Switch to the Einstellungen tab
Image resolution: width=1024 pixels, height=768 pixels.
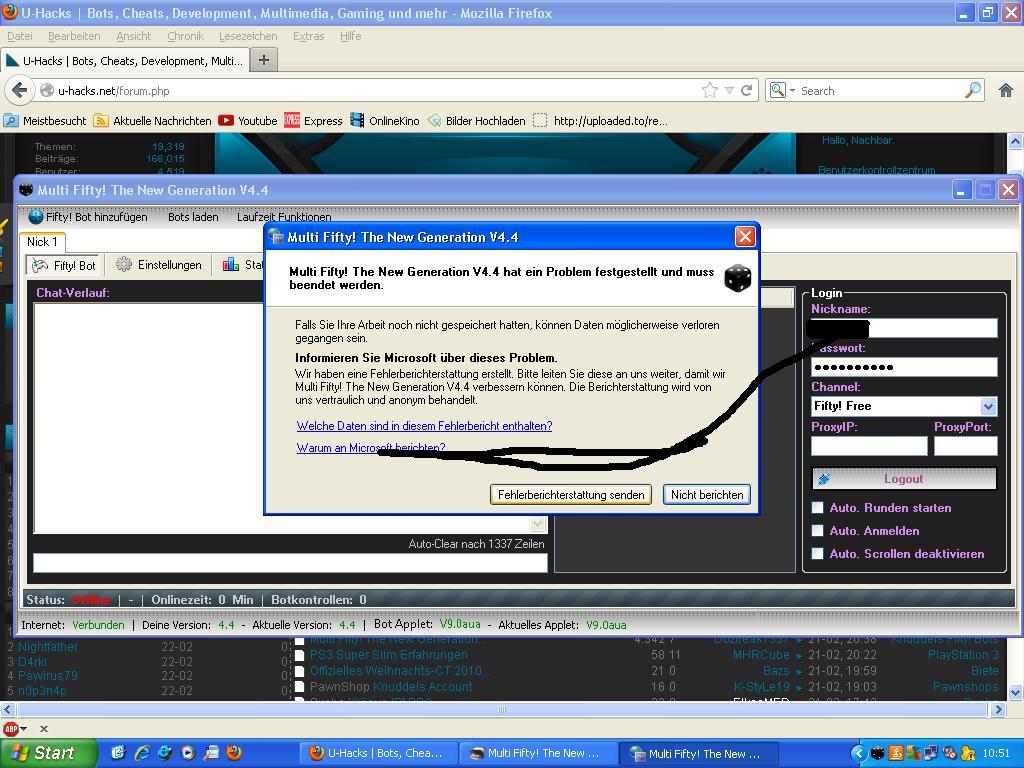pos(159,265)
